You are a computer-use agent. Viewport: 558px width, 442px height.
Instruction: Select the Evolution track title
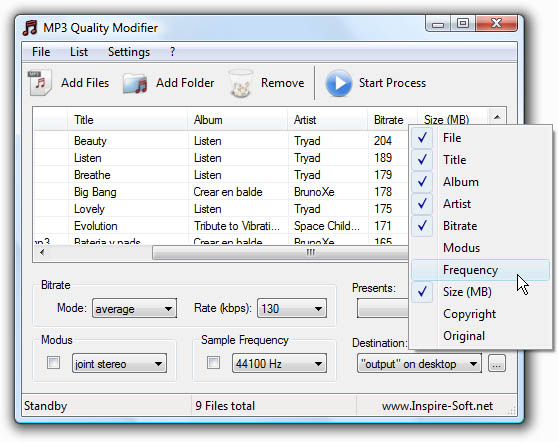point(96,226)
